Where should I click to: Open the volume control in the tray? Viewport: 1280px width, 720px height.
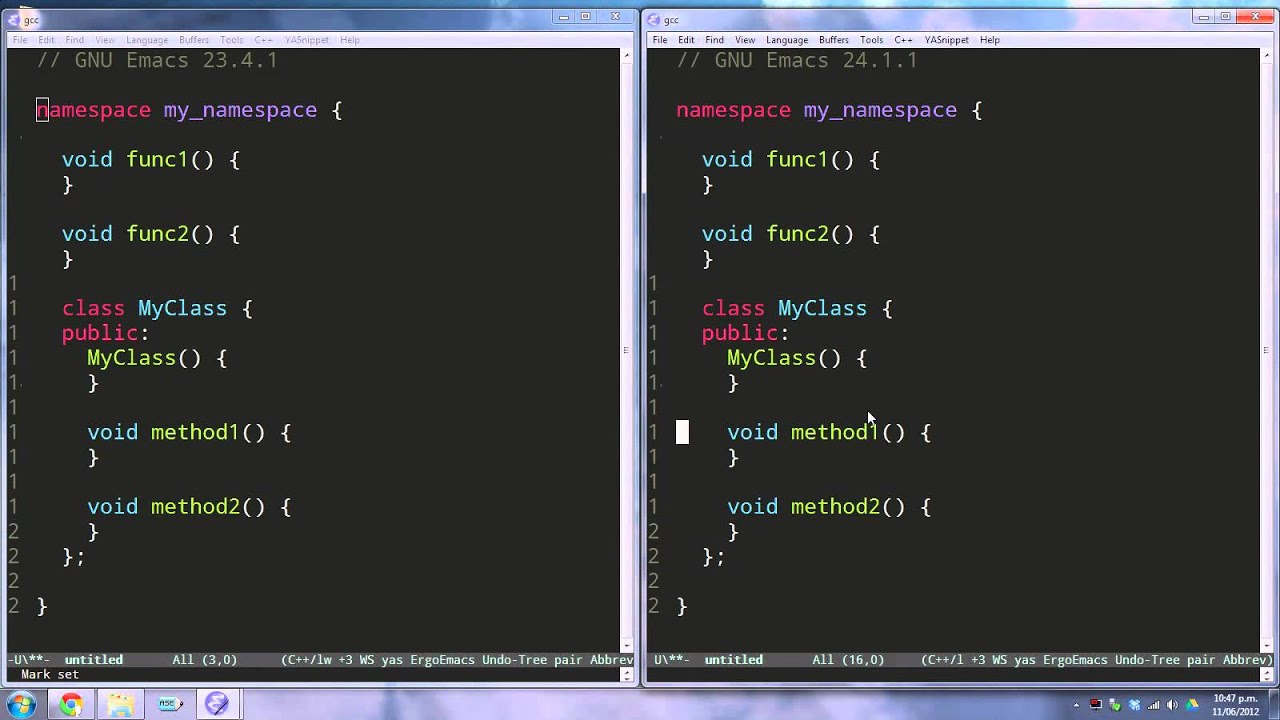click(x=1171, y=705)
